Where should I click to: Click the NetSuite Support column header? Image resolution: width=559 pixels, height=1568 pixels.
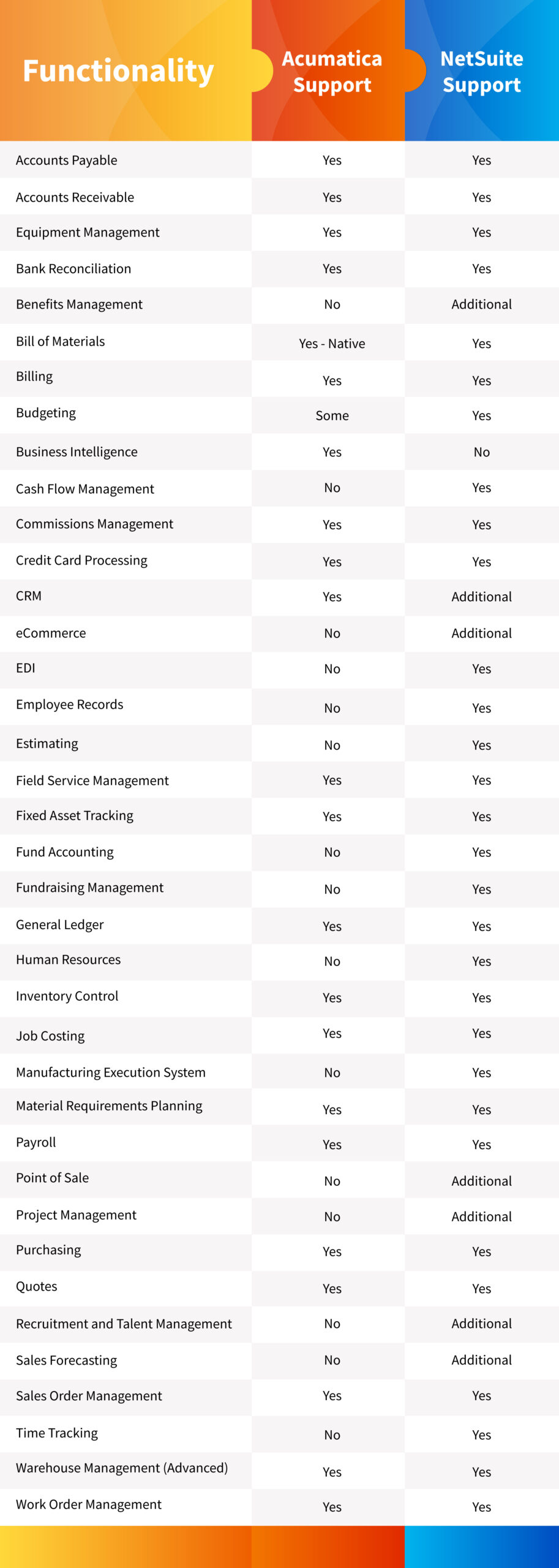pyautogui.click(x=482, y=72)
